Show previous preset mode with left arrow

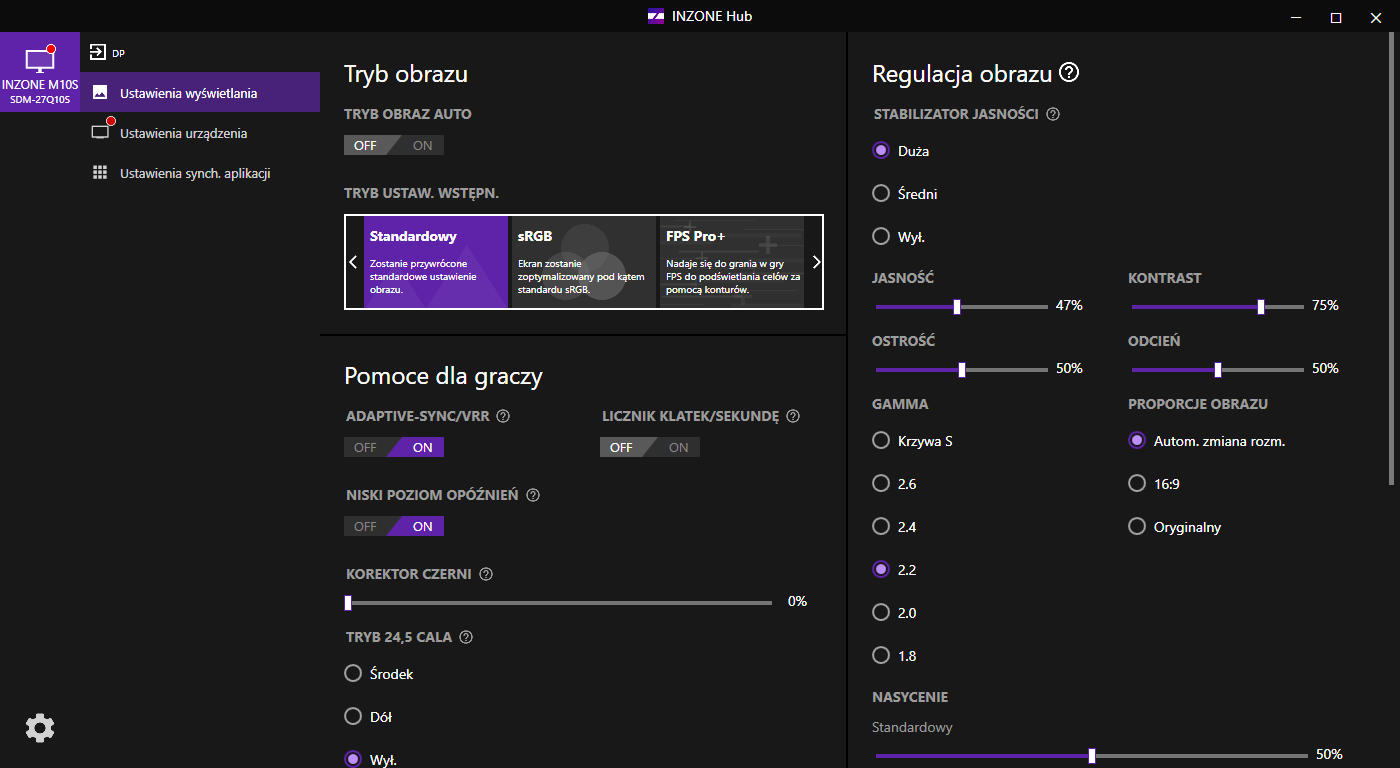[x=353, y=262]
